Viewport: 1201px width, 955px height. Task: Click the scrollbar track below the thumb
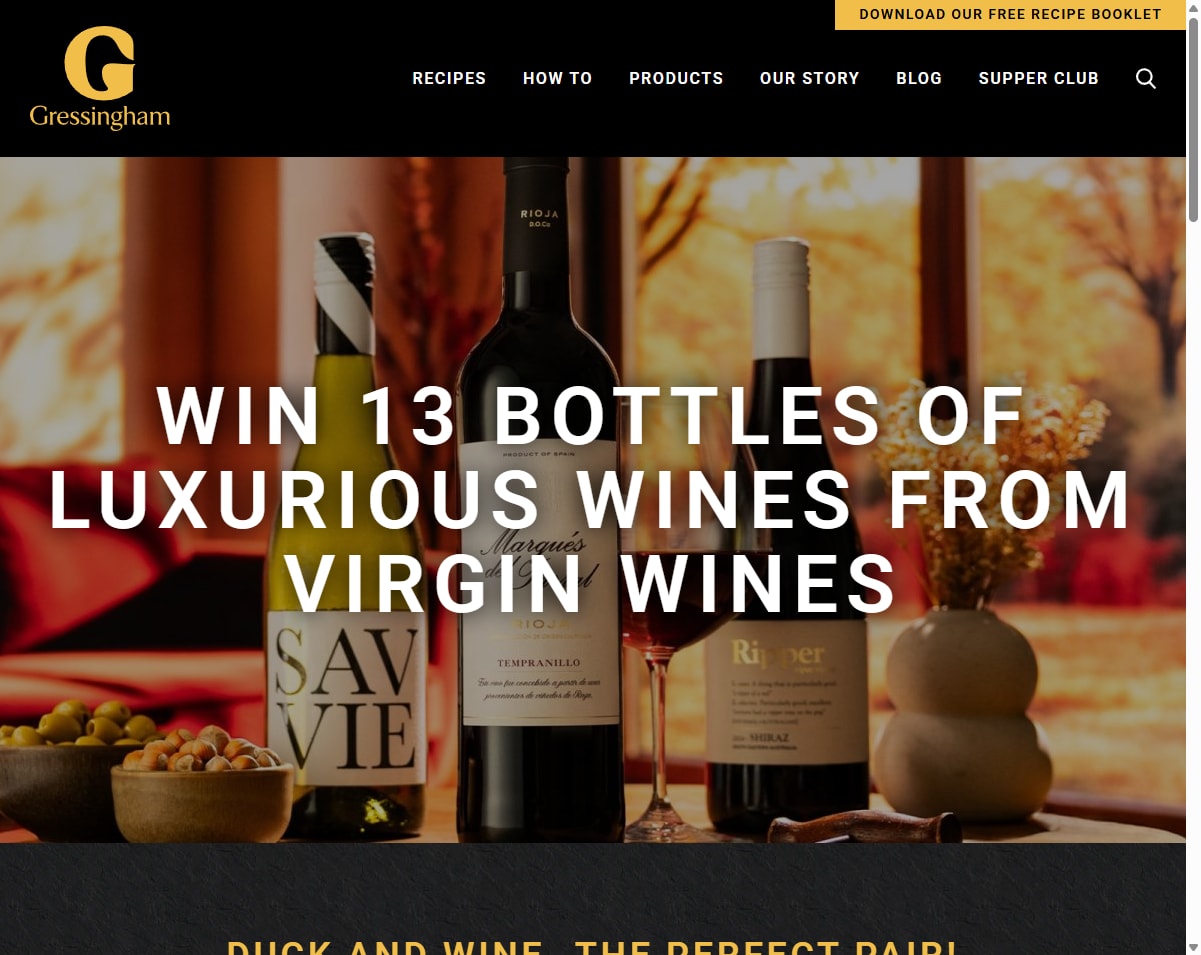(1193, 580)
